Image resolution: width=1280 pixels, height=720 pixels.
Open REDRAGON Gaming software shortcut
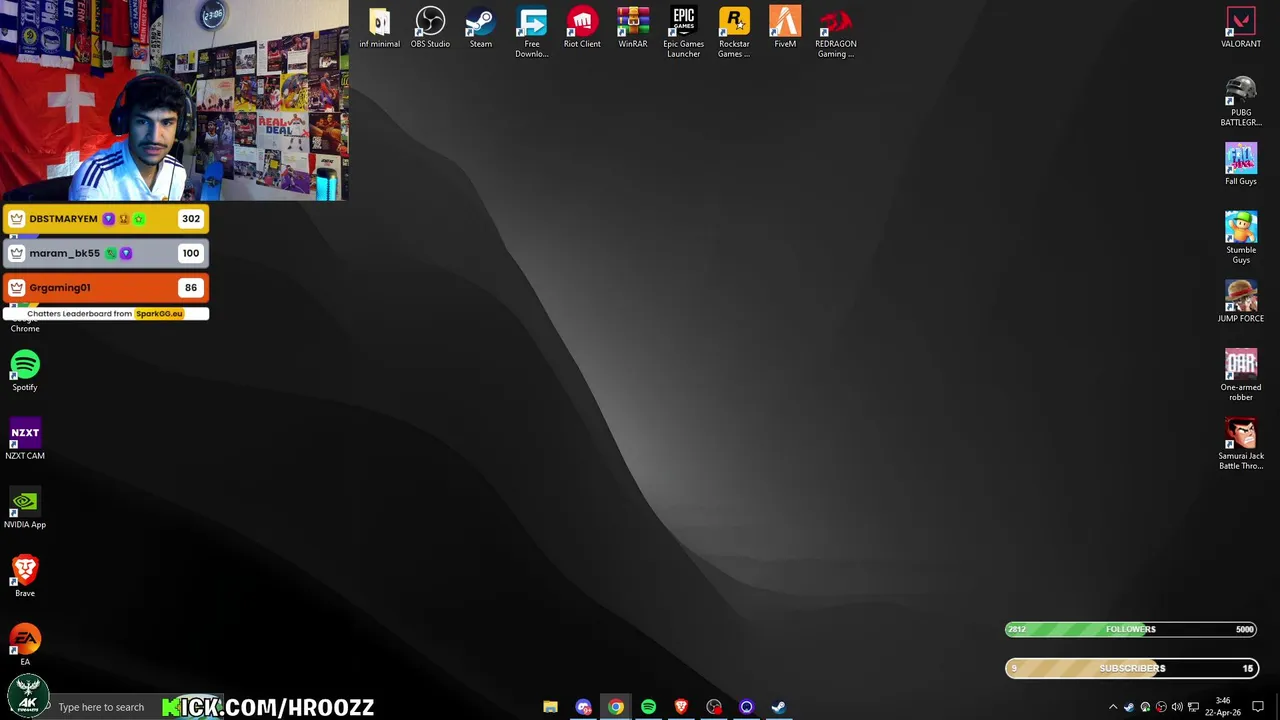click(836, 33)
